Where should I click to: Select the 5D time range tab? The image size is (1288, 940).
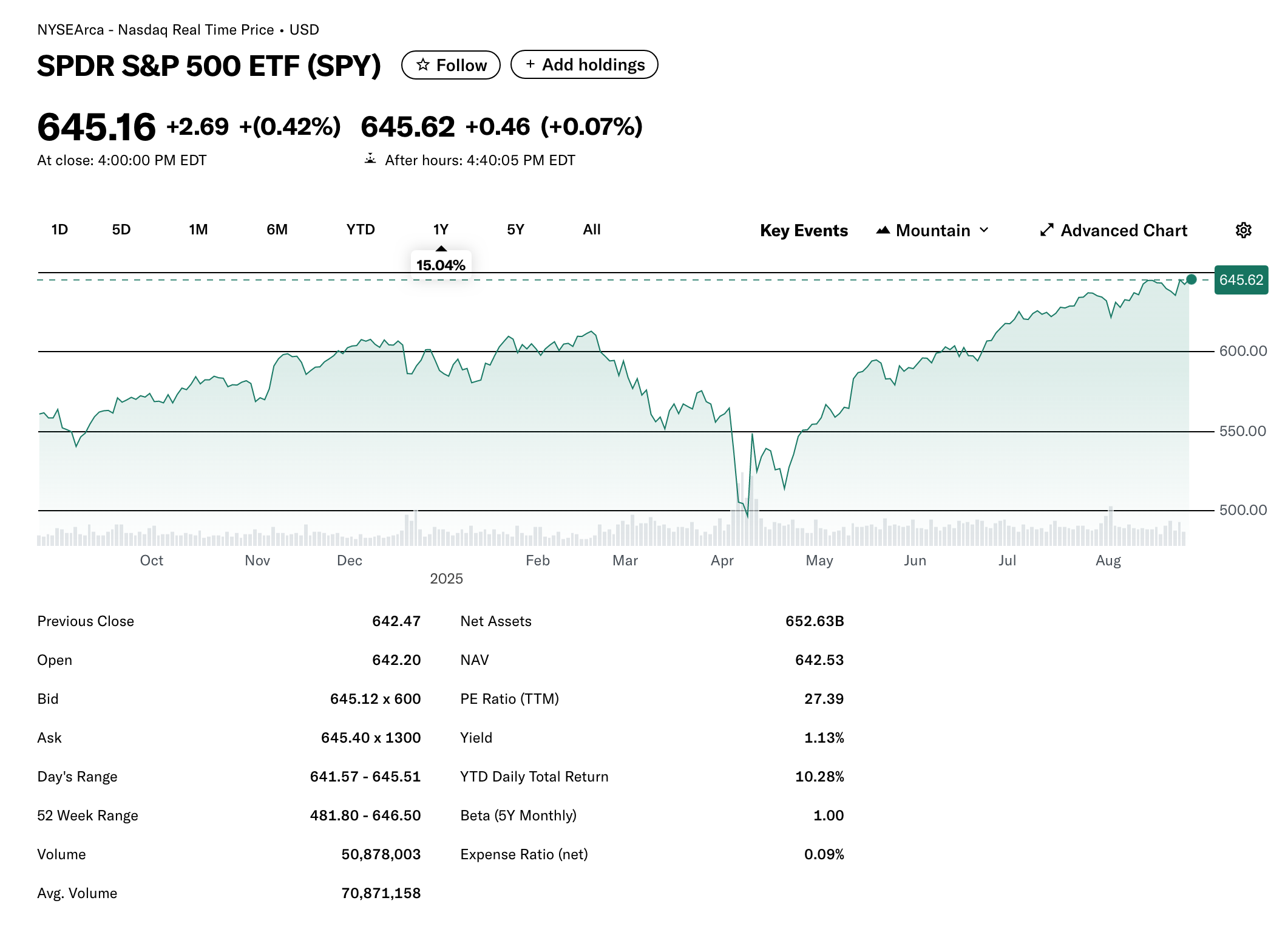(x=121, y=230)
